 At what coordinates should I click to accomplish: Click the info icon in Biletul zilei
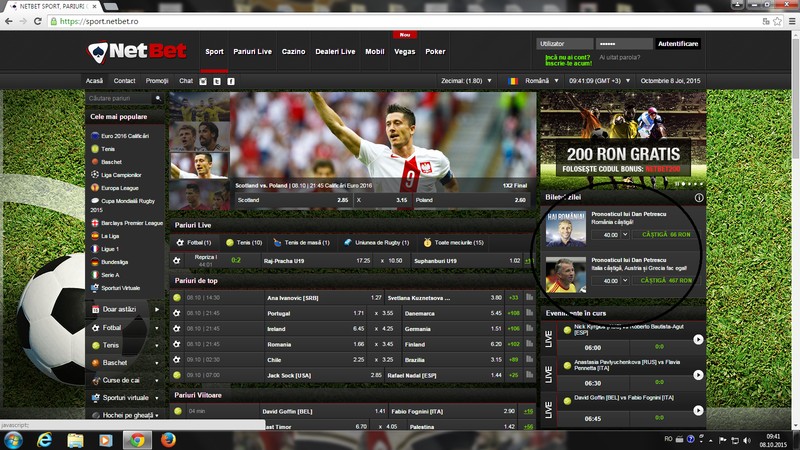pyautogui.click(x=699, y=197)
